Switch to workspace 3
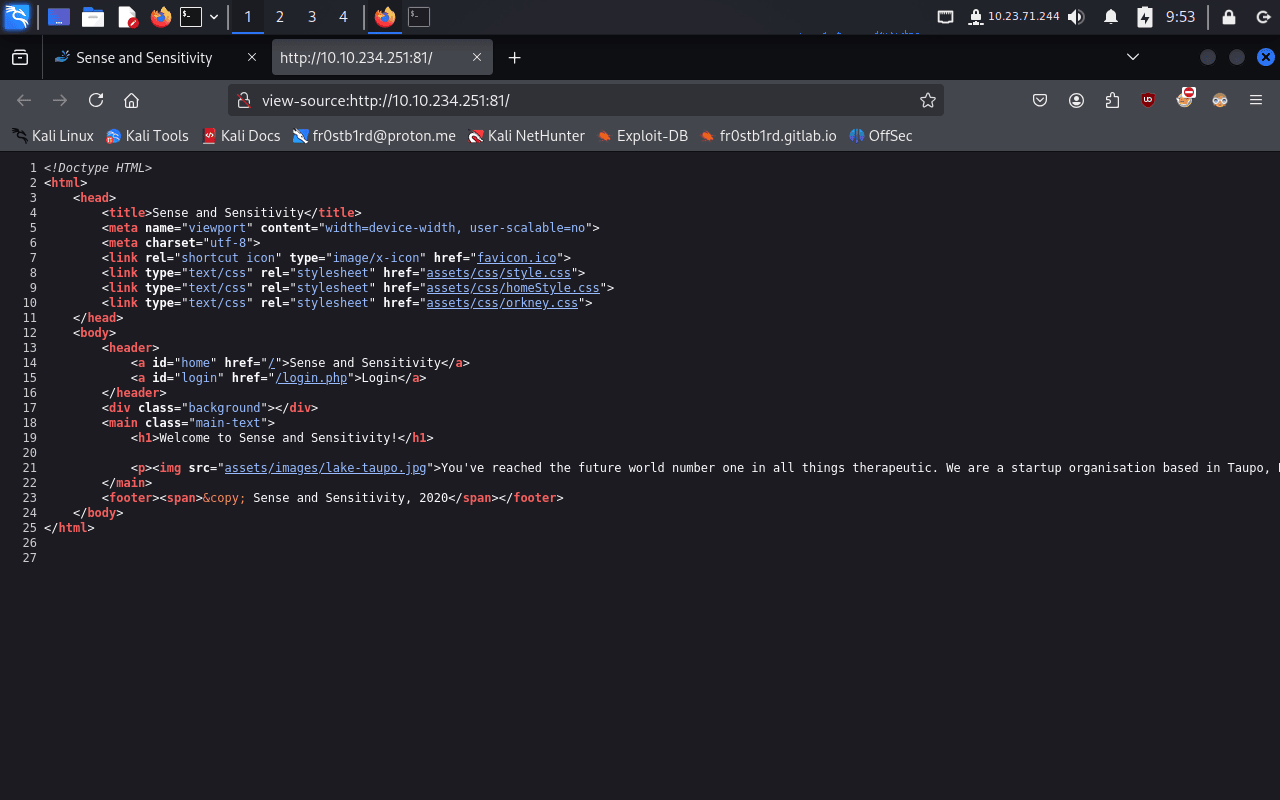 click(312, 17)
